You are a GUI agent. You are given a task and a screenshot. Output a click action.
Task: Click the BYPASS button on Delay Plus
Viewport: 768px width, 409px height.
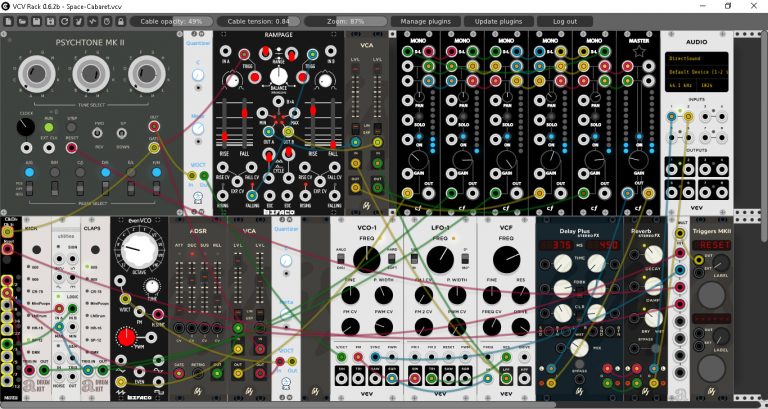(579, 364)
